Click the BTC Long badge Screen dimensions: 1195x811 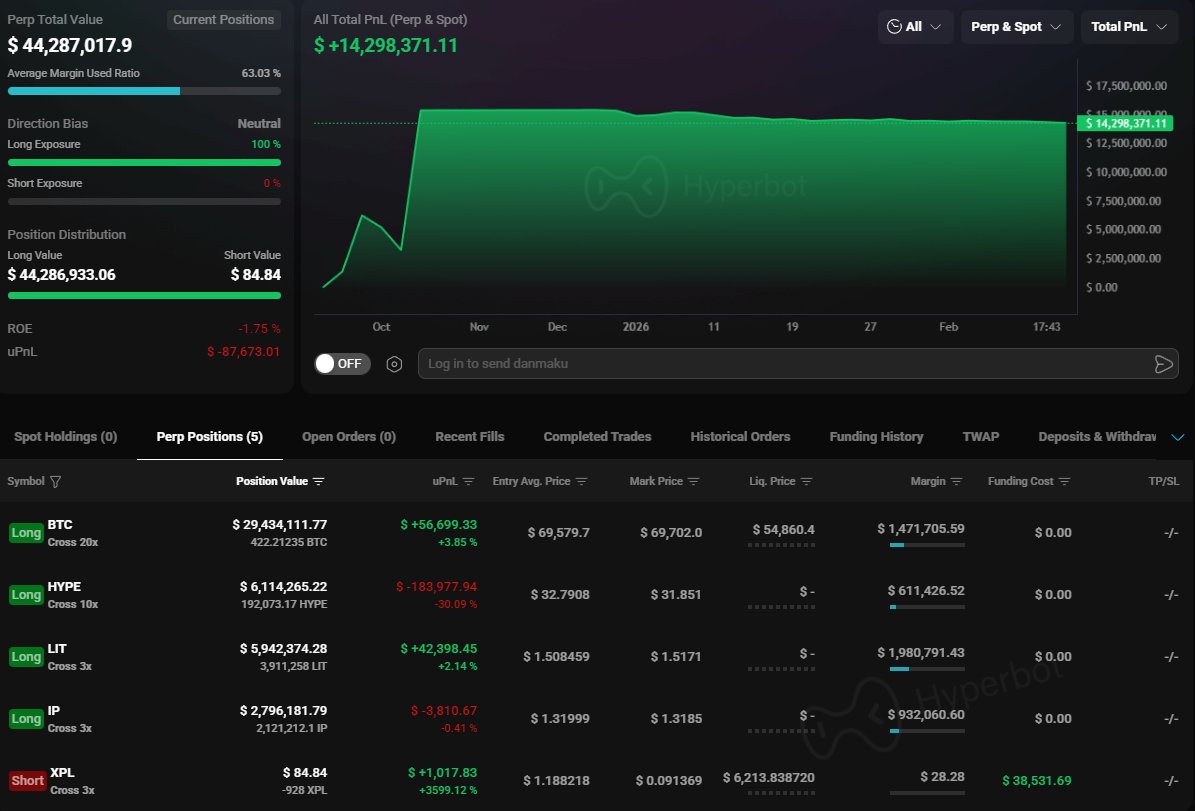(x=26, y=533)
